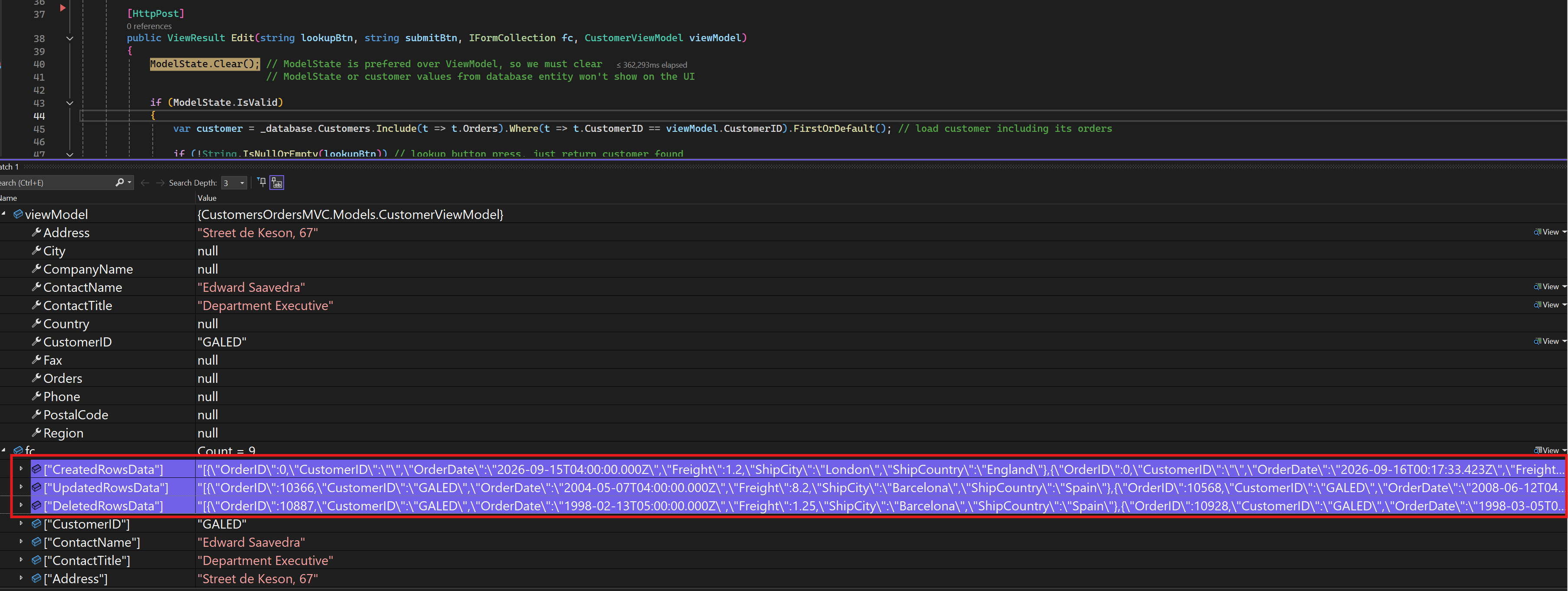The width and height of the screenshot is (1568, 591).
Task: Open View visualizer for Address value
Action: click(1550, 232)
